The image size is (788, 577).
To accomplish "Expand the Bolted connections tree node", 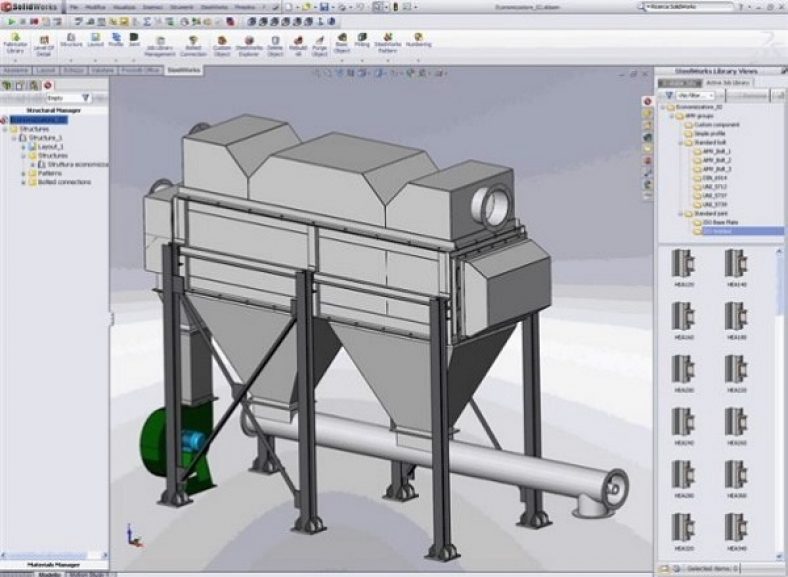I will click(x=23, y=182).
